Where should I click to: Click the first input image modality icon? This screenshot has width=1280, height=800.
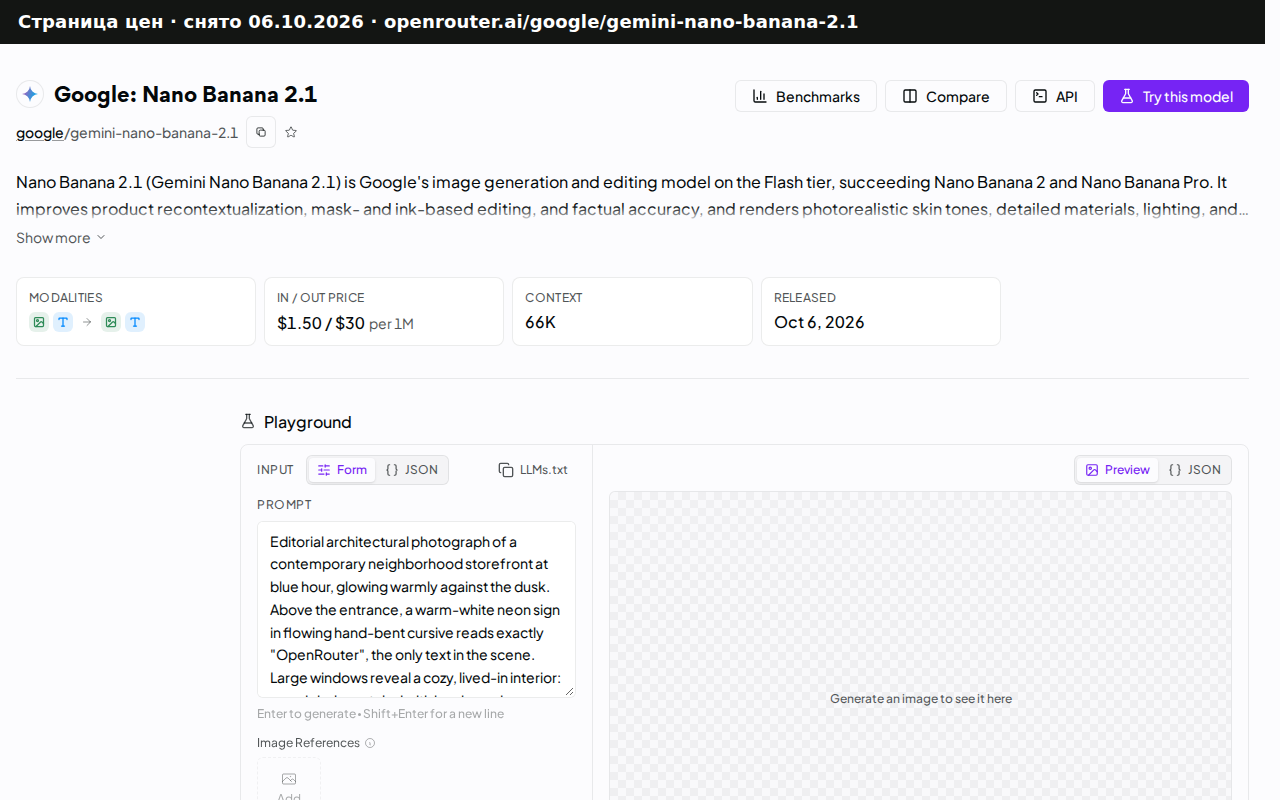[39, 322]
